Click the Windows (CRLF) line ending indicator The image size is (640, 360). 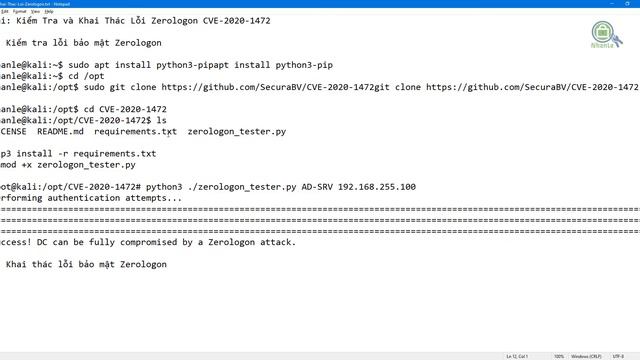(586, 356)
